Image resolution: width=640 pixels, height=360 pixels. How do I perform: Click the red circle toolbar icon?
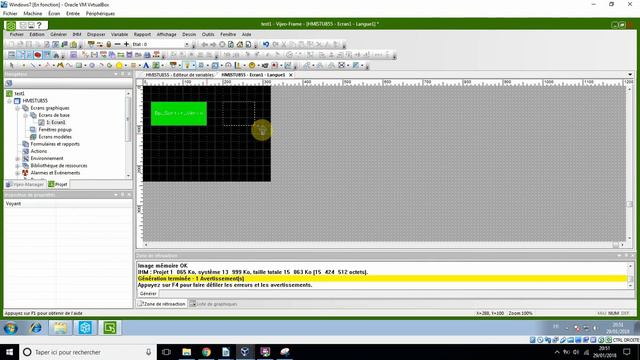pyautogui.click(x=38, y=55)
